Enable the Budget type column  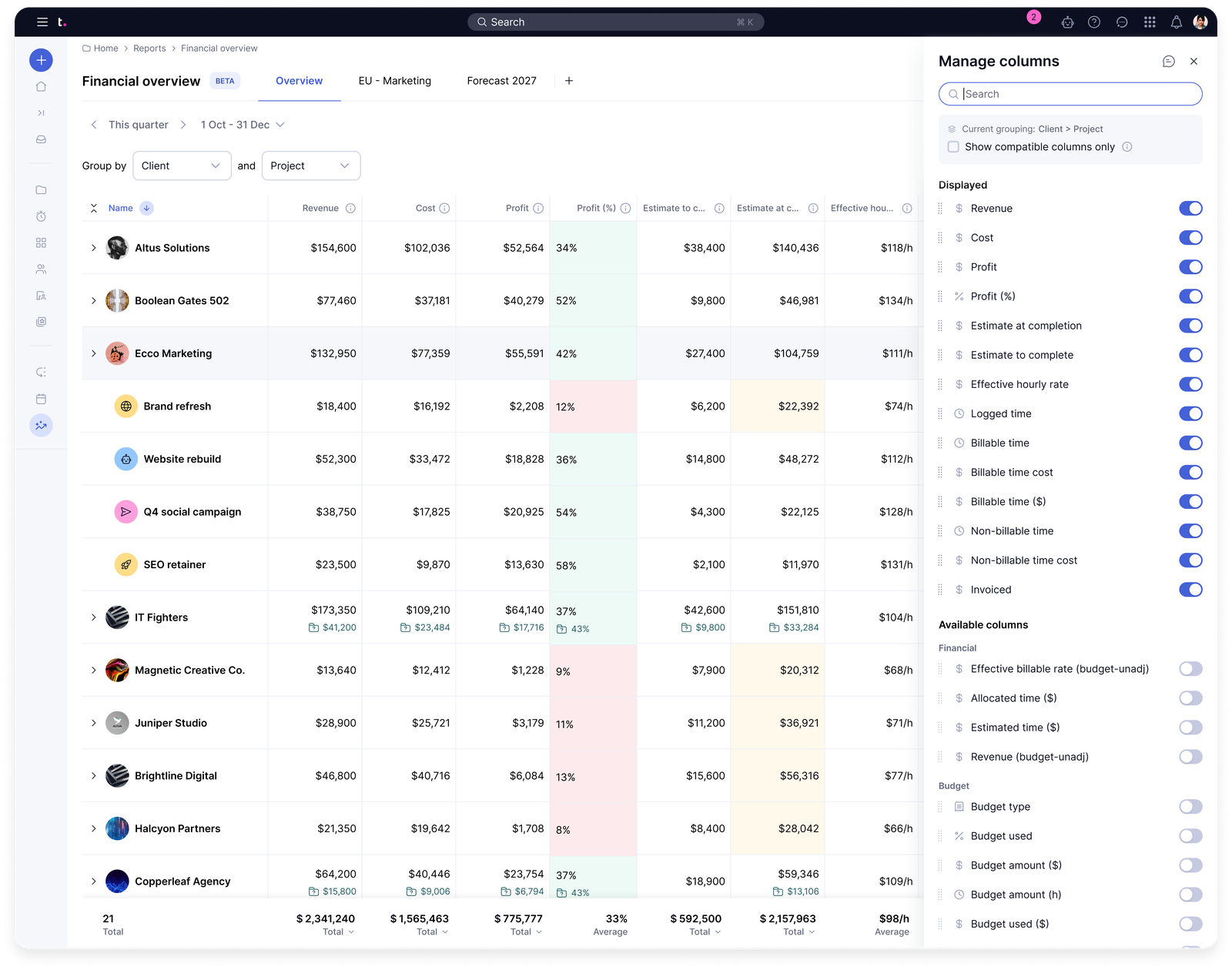(1190, 807)
